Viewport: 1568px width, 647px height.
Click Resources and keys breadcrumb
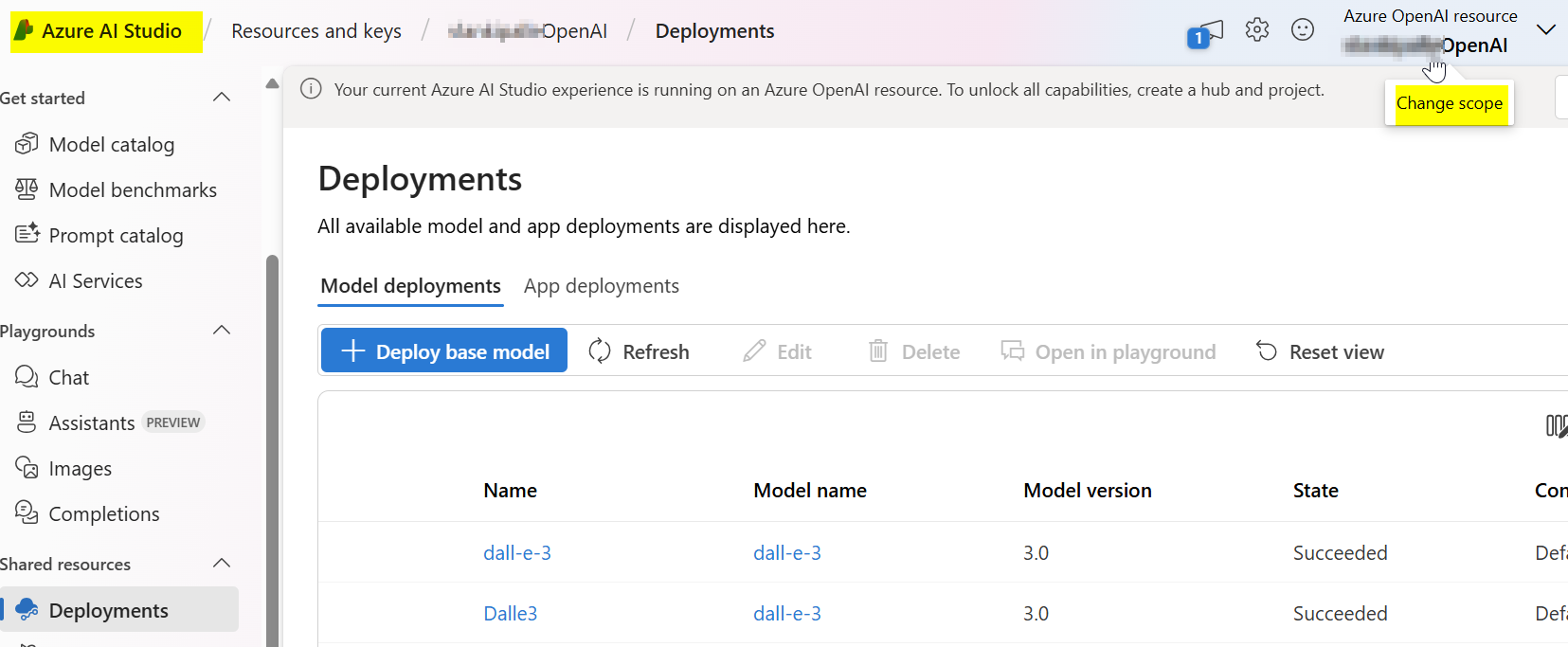316,31
